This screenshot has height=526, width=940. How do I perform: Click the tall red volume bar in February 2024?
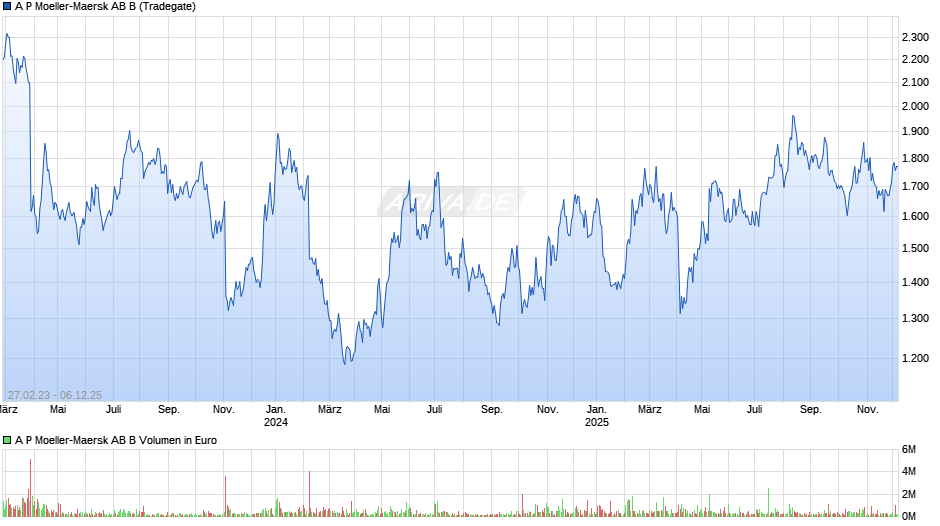click(309, 494)
